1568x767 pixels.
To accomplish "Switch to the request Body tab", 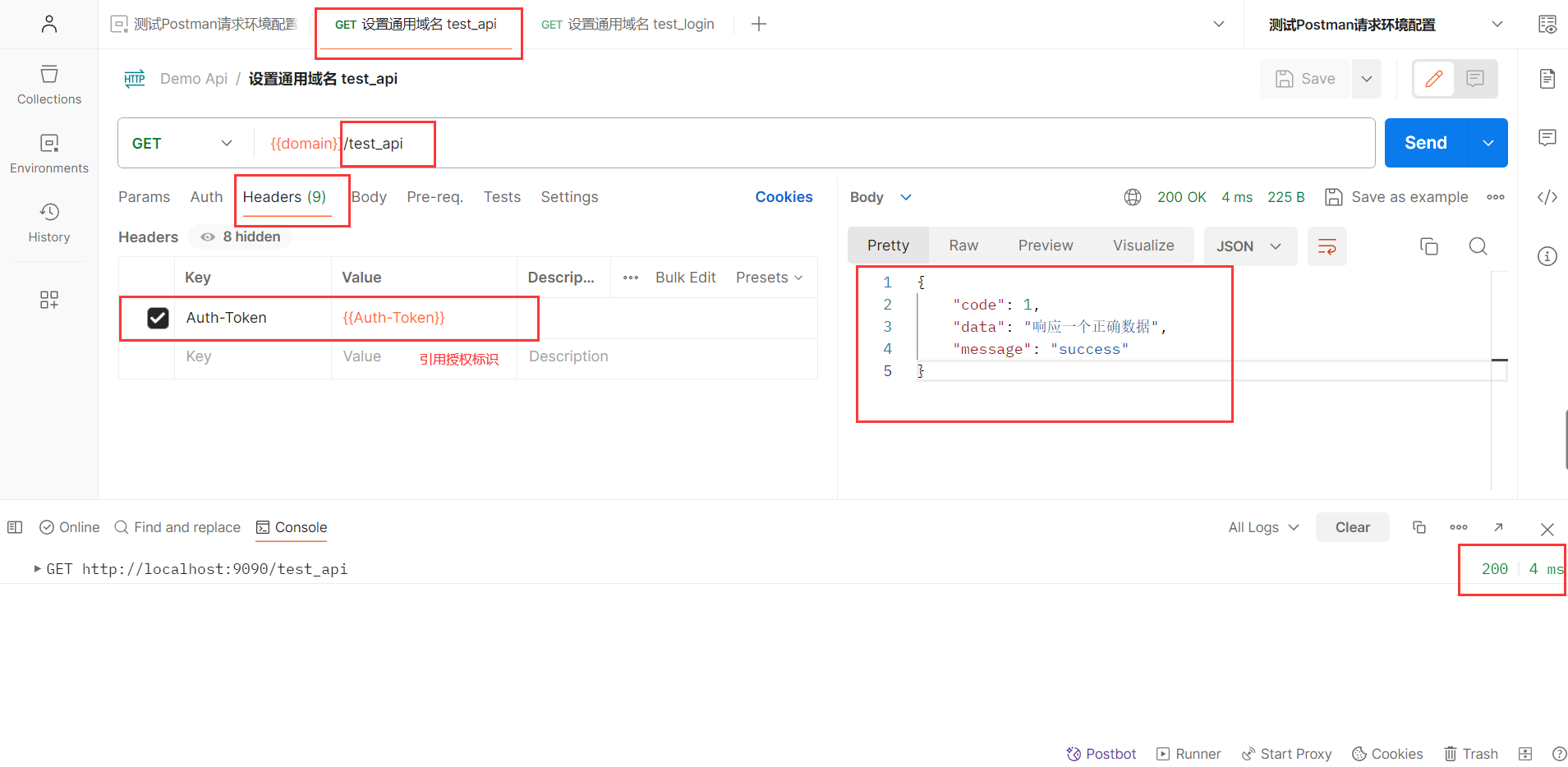I will (369, 197).
